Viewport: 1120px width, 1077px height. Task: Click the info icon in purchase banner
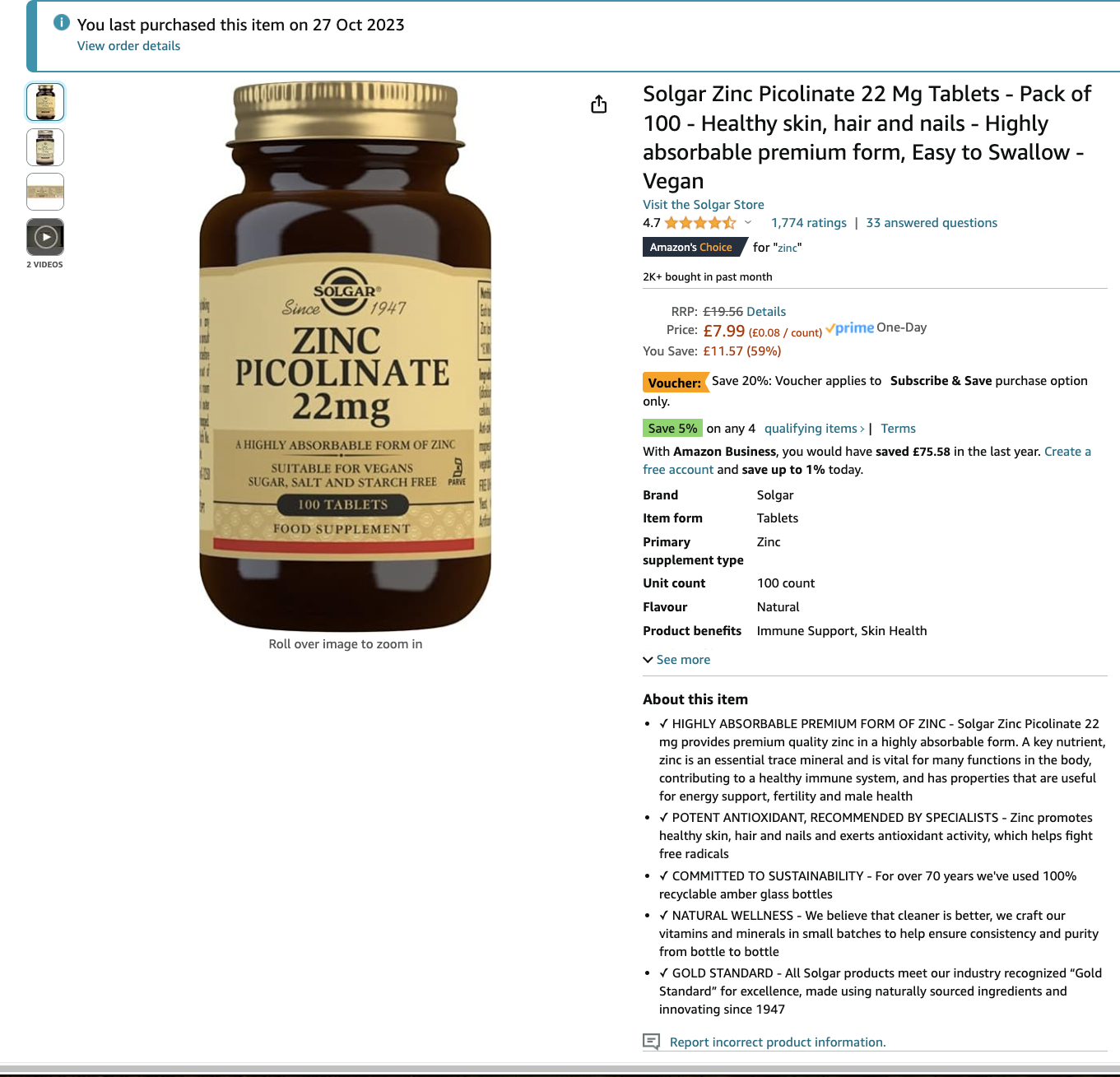pos(62,22)
